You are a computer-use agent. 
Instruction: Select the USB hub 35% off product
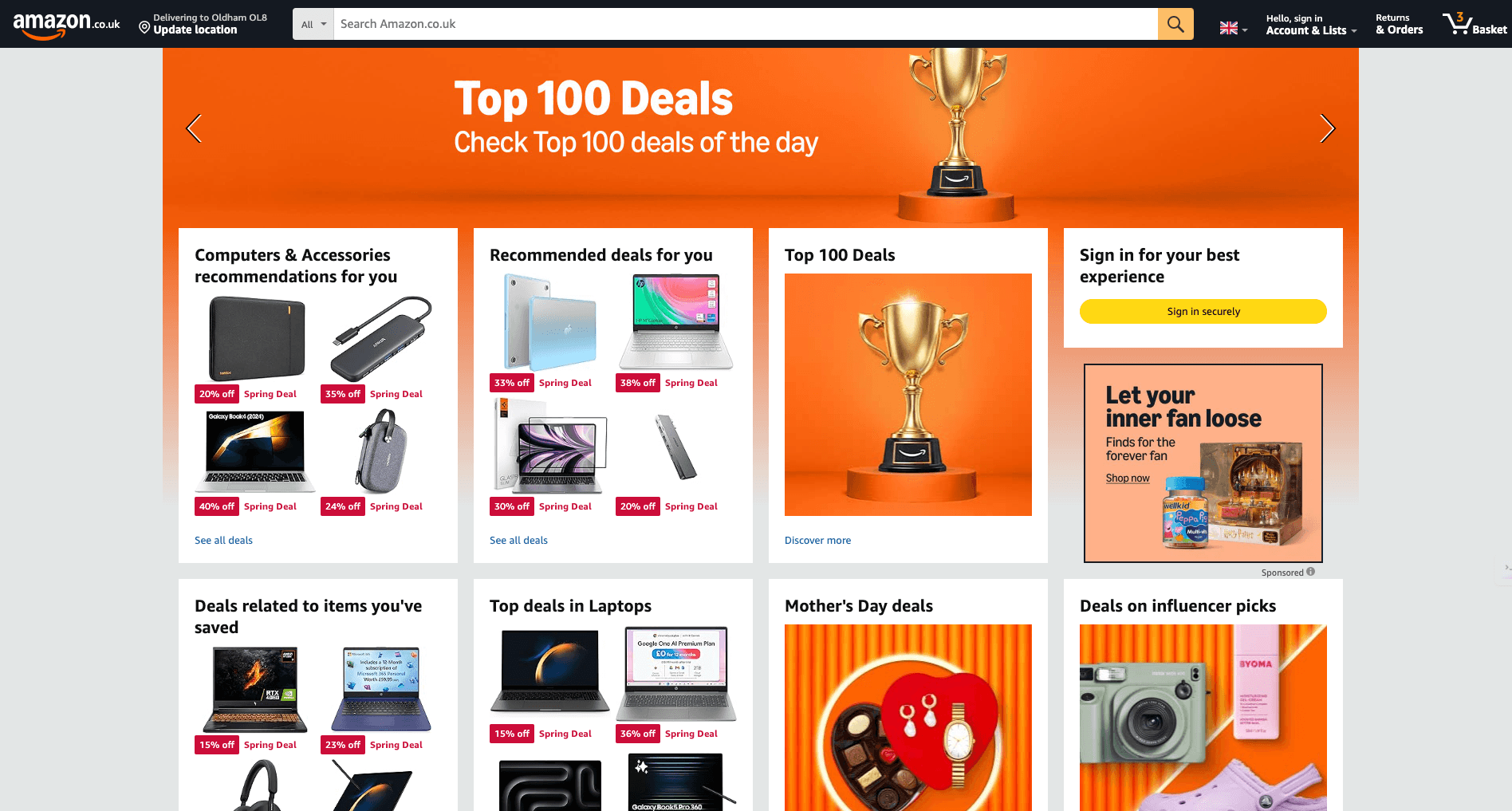tap(381, 339)
